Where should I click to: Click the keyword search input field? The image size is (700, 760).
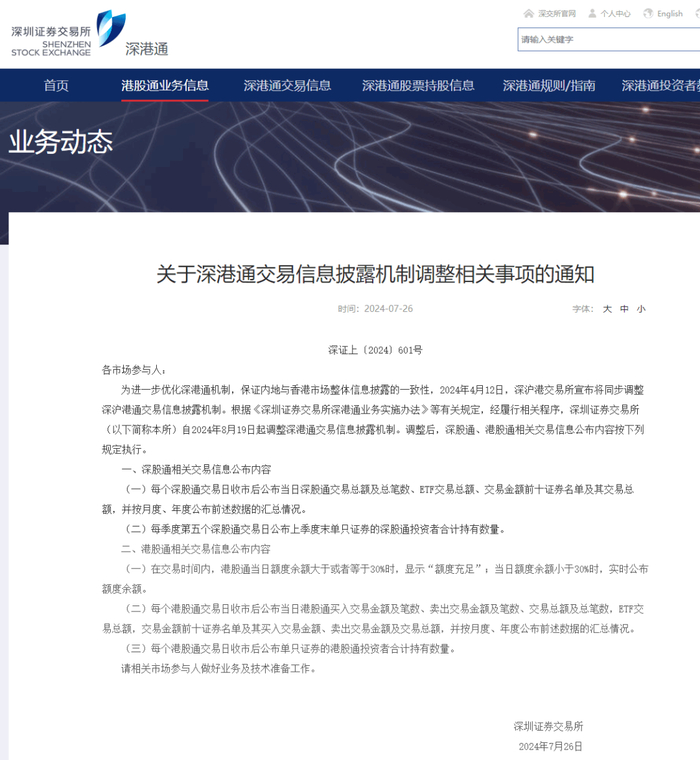pos(608,40)
